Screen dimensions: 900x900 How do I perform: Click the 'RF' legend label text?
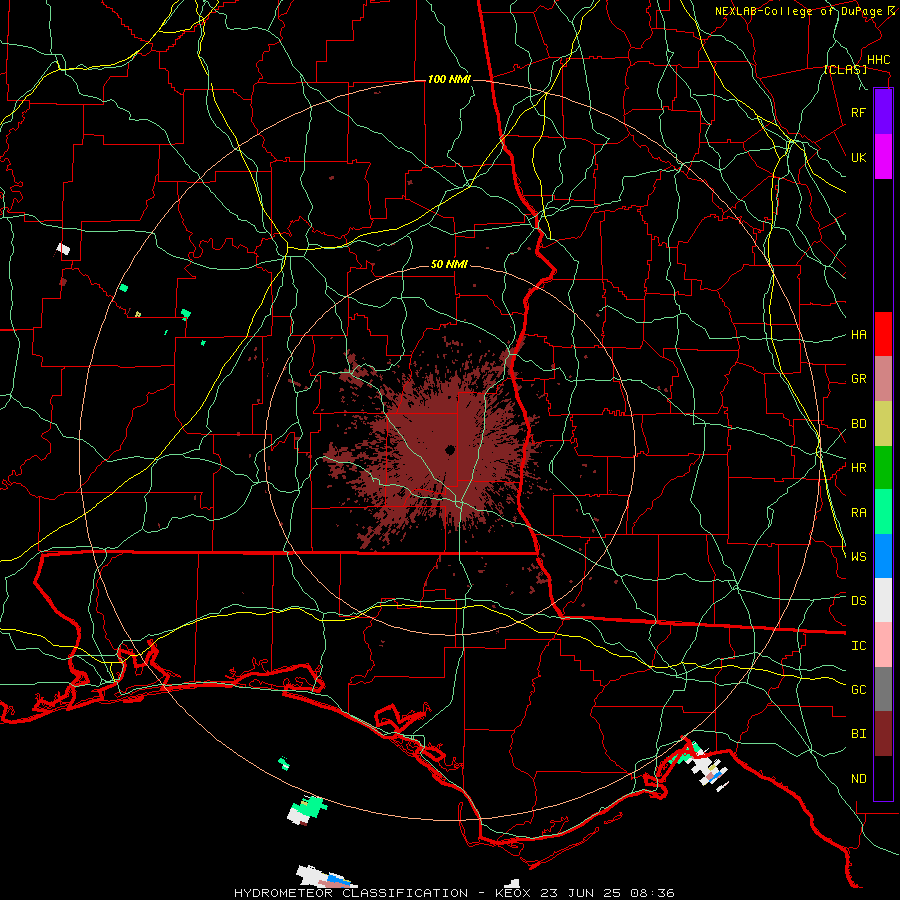[x=858, y=112]
